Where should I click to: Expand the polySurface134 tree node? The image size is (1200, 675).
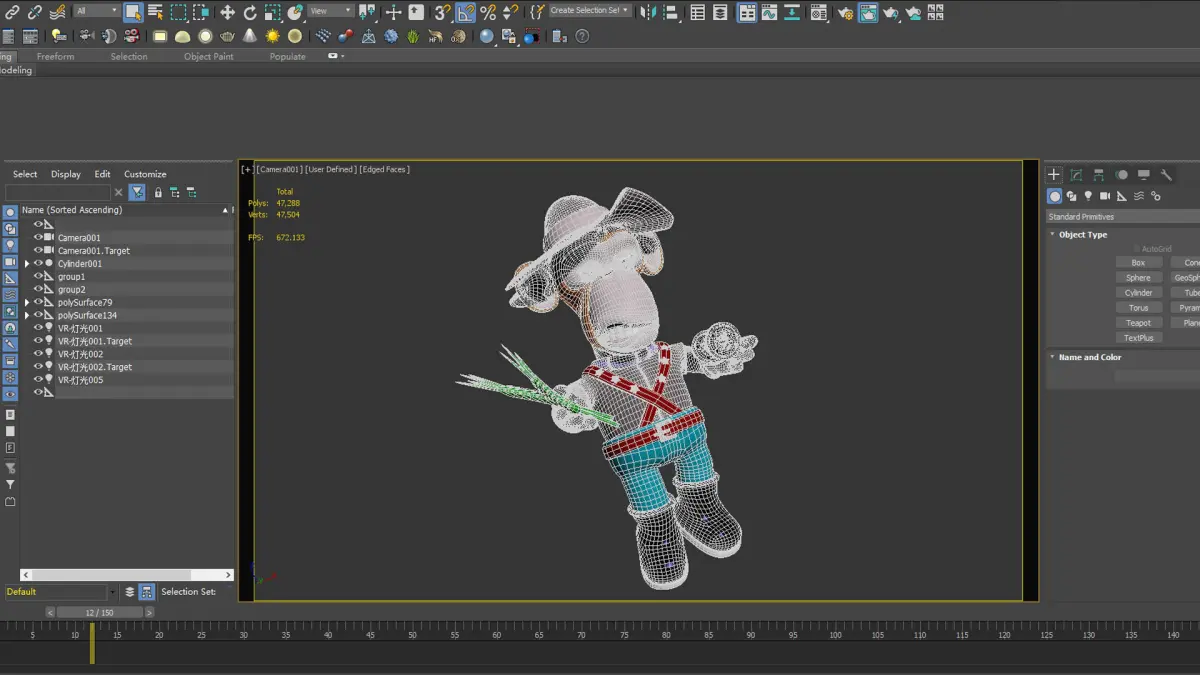(27, 315)
